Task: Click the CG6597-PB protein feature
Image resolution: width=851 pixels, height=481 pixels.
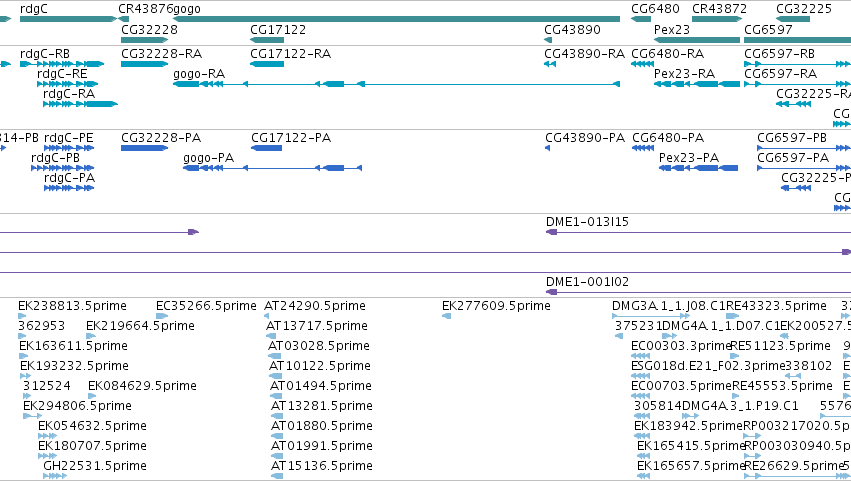Action: 804,148
